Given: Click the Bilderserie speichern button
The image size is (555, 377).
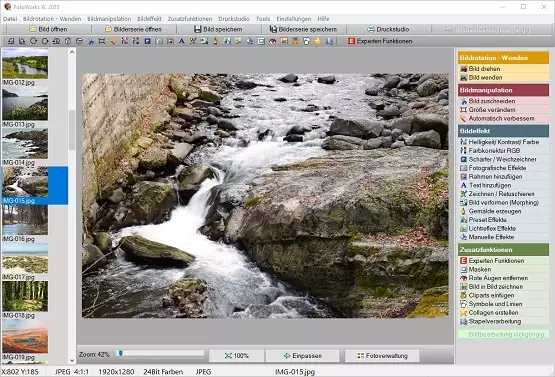Looking at the screenshot, I should [303, 29].
